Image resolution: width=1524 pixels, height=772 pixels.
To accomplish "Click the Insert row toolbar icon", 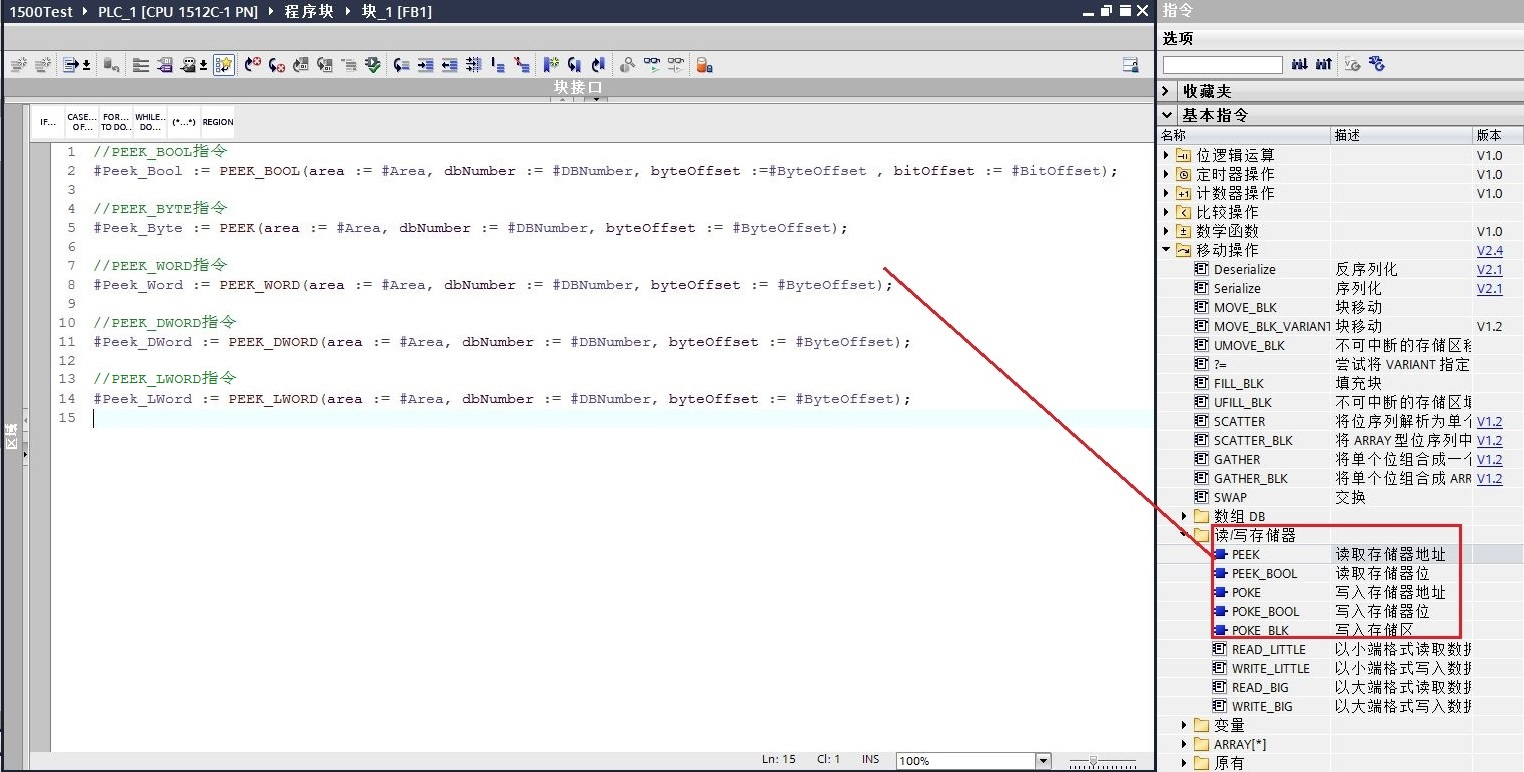I will point(19,65).
